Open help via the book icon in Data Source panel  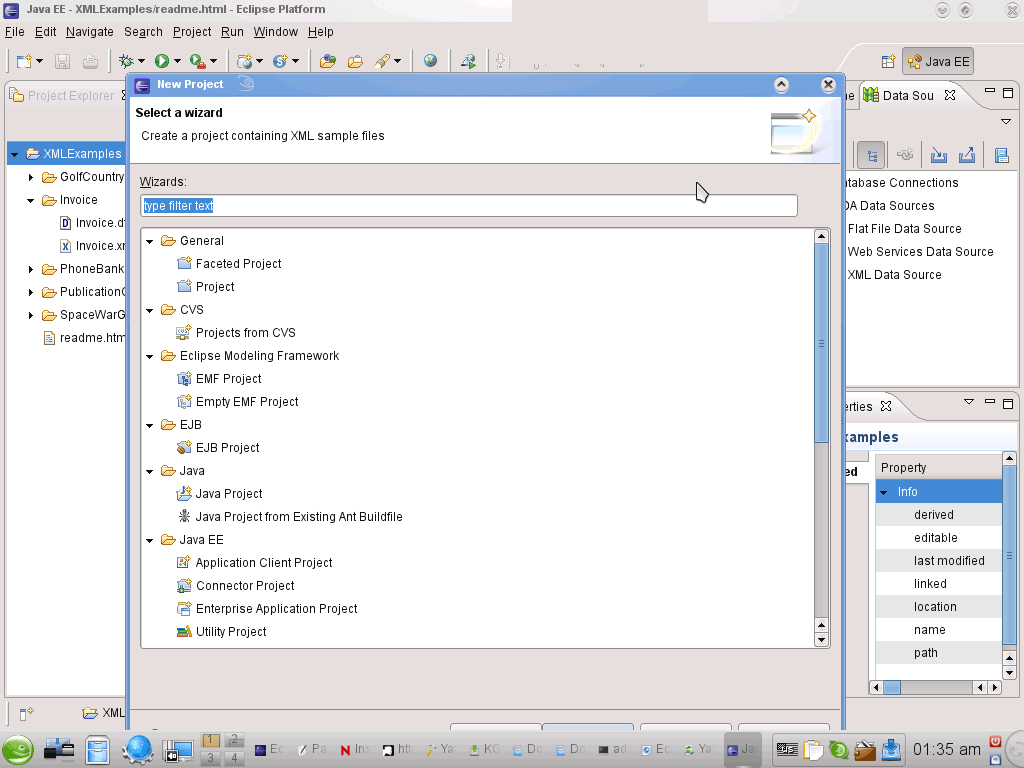click(1001, 155)
